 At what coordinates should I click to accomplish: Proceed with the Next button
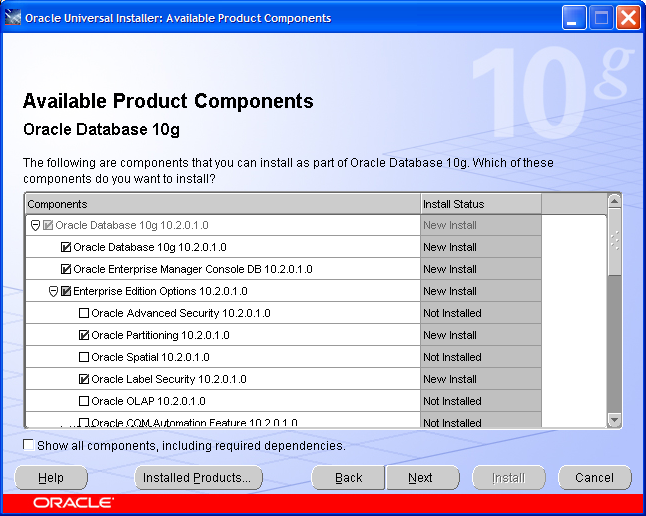coord(423,478)
